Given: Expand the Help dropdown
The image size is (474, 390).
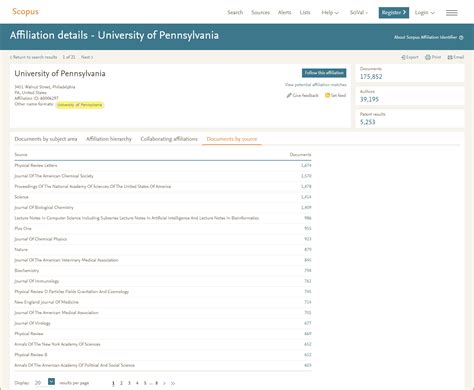Looking at the screenshot, I should point(330,13).
